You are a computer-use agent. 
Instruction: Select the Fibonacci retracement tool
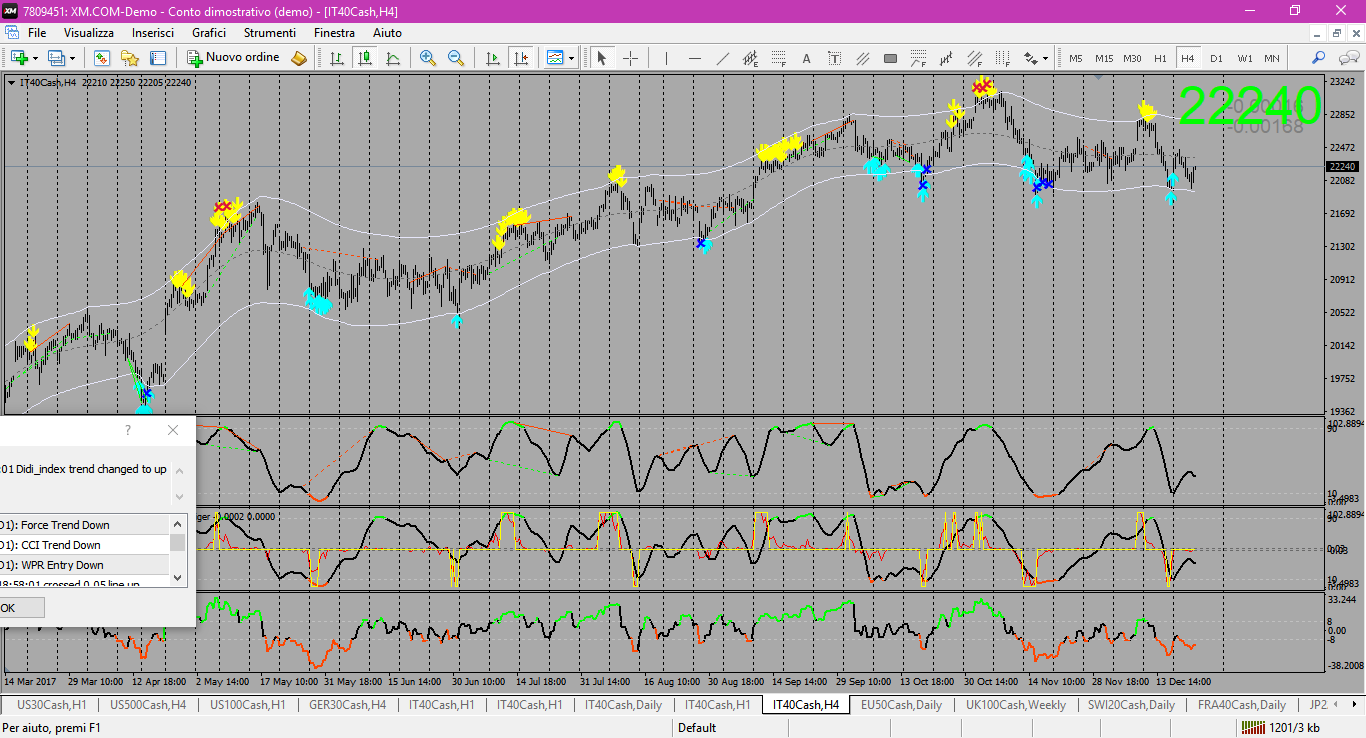coord(778,58)
